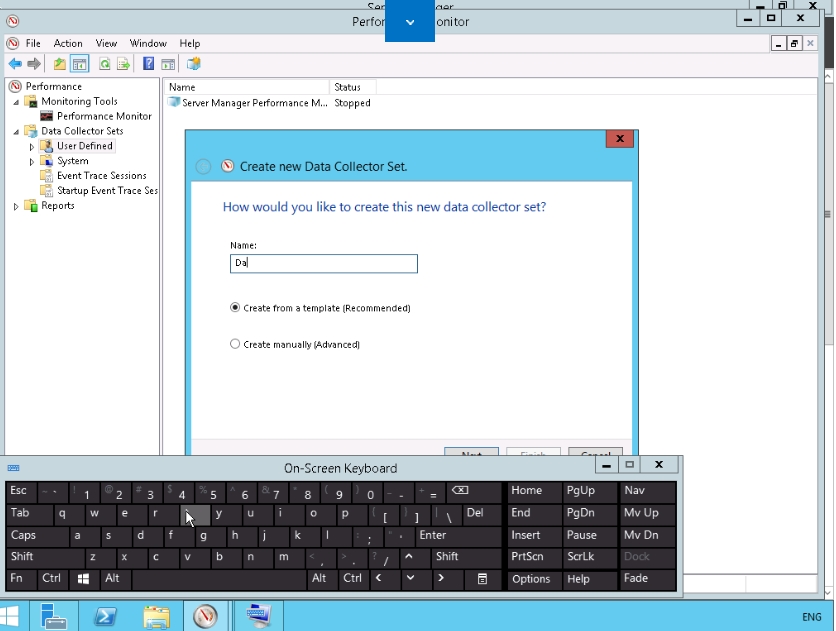Click the Show/Hide Console Tree icon
Image resolution: width=836 pixels, height=631 pixels.
(79, 64)
